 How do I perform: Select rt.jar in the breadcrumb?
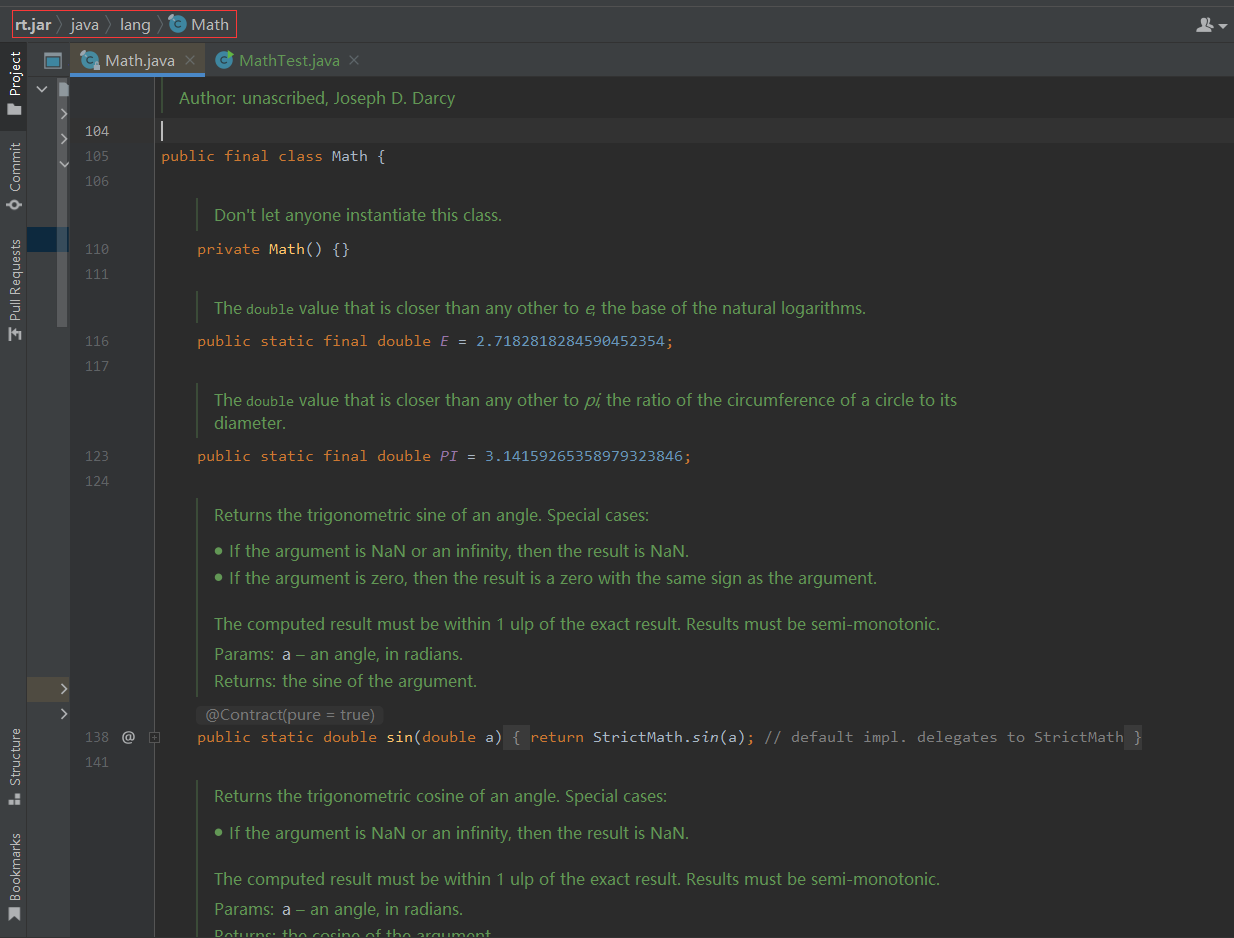[x=33, y=24]
